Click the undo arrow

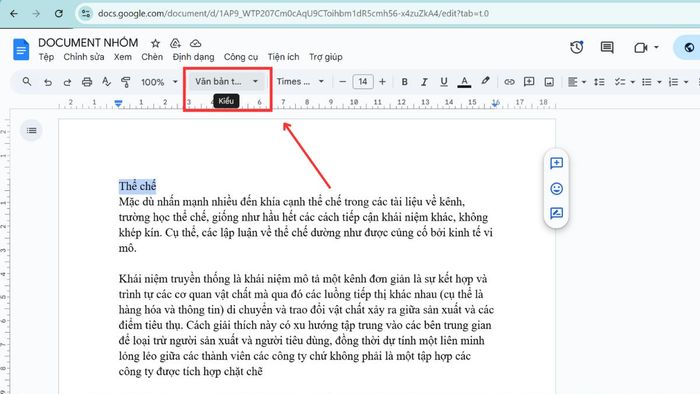point(48,82)
